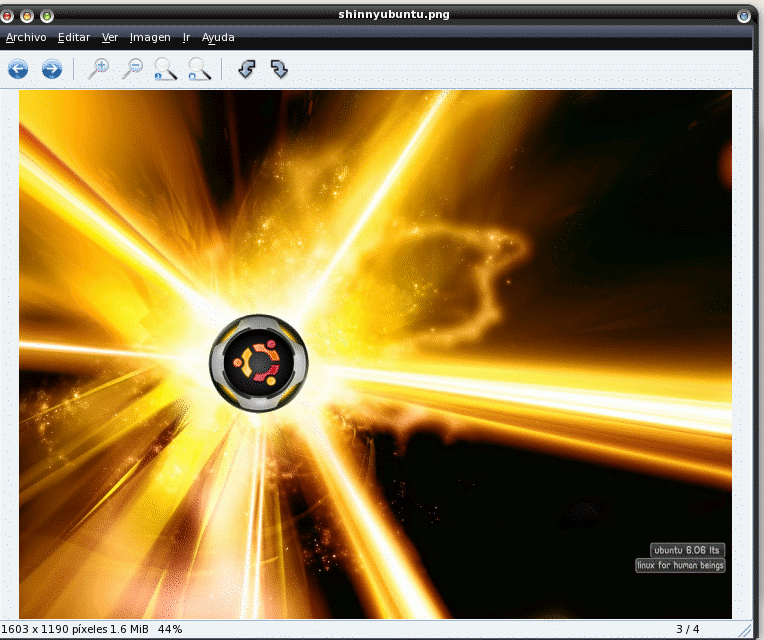764x640 pixels.
Task: Select the normal size zoom icon
Action: pyautogui.click(x=165, y=69)
